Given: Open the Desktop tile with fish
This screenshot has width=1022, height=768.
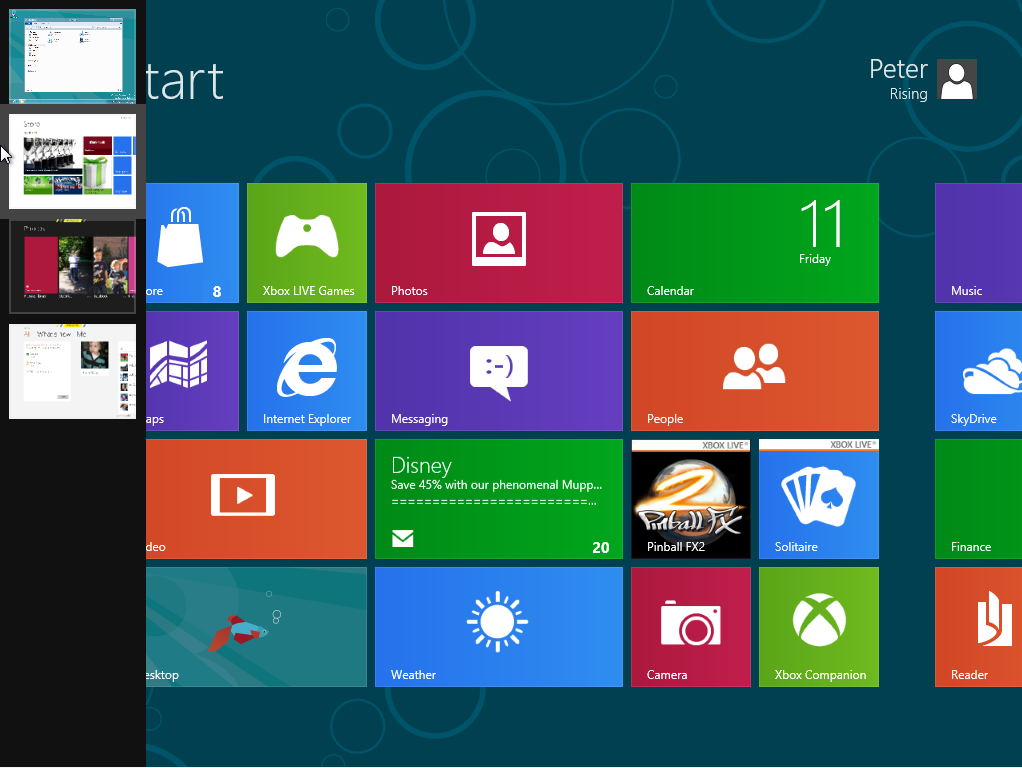Looking at the screenshot, I should point(256,627).
